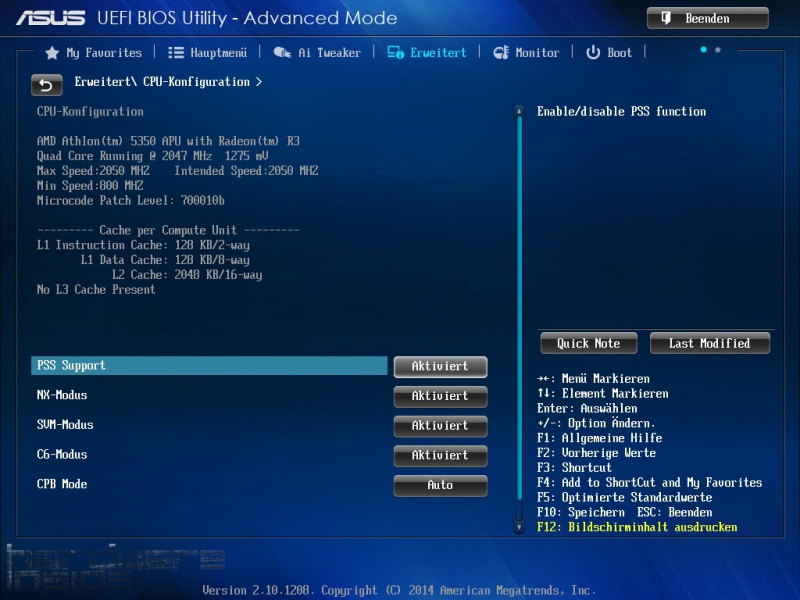Click the Min Speed:800 MHZ line
This screenshot has width=800, height=600.
pyautogui.click(x=90, y=186)
